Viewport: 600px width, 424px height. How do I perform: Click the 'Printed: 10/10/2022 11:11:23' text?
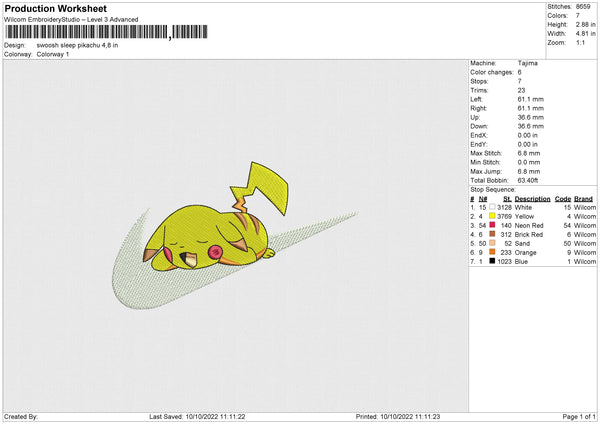click(x=398, y=417)
